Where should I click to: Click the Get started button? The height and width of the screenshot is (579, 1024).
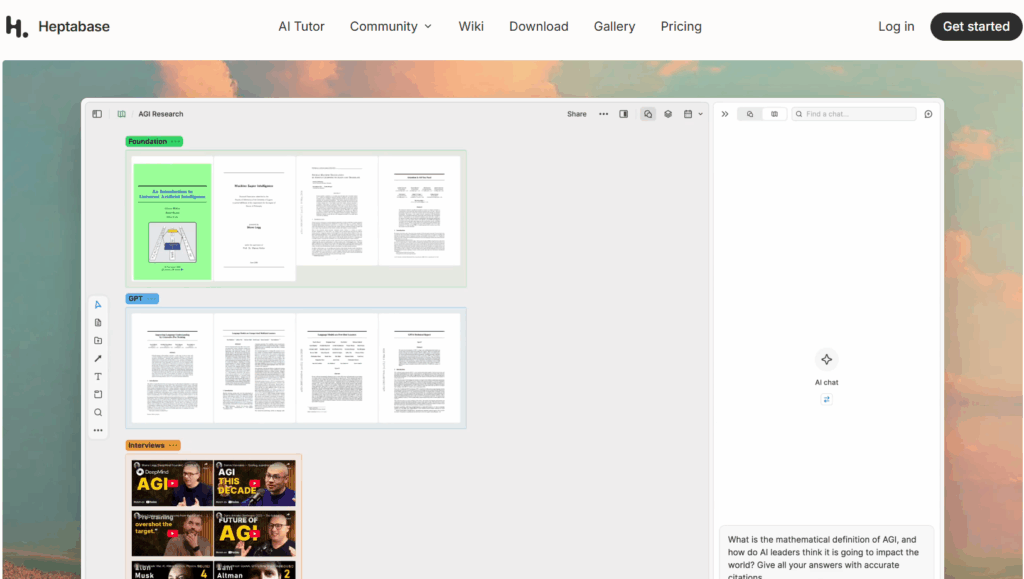click(x=976, y=27)
